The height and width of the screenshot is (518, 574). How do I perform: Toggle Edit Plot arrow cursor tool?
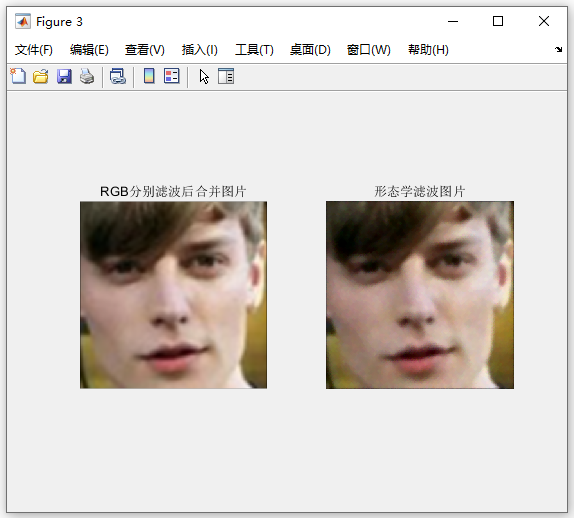coord(204,77)
